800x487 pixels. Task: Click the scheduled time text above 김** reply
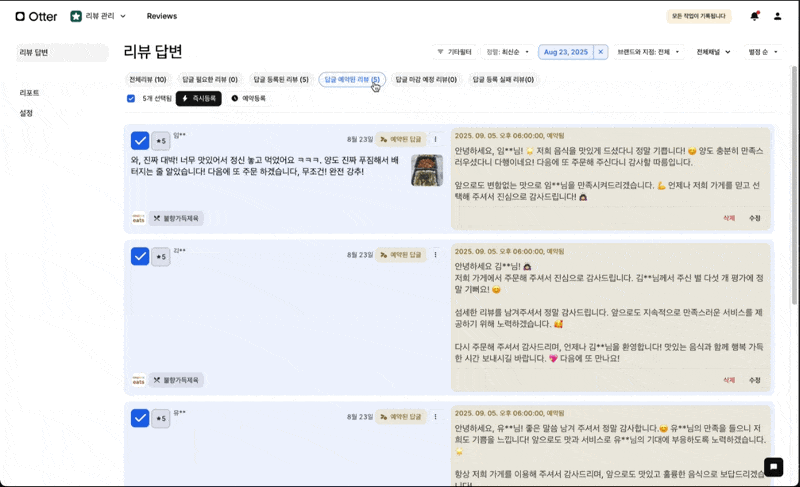click(x=509, y=251)
